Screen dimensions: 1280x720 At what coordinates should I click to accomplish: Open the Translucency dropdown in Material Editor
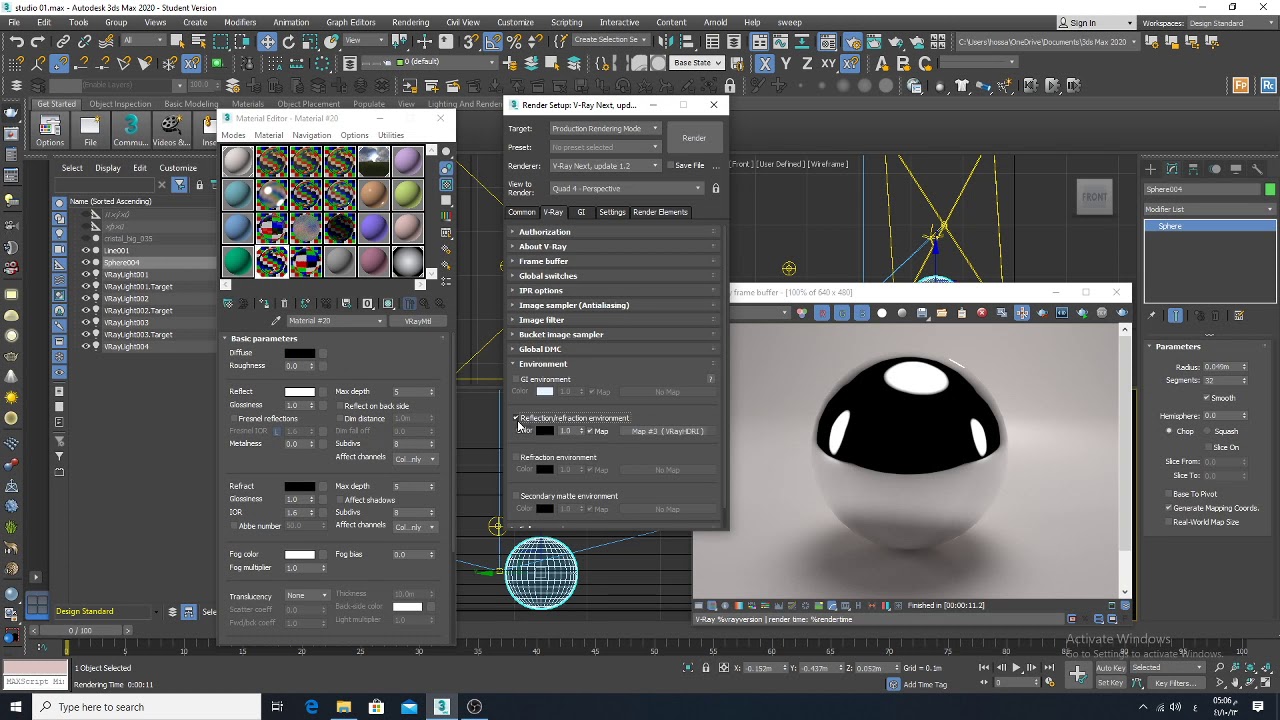307,595
